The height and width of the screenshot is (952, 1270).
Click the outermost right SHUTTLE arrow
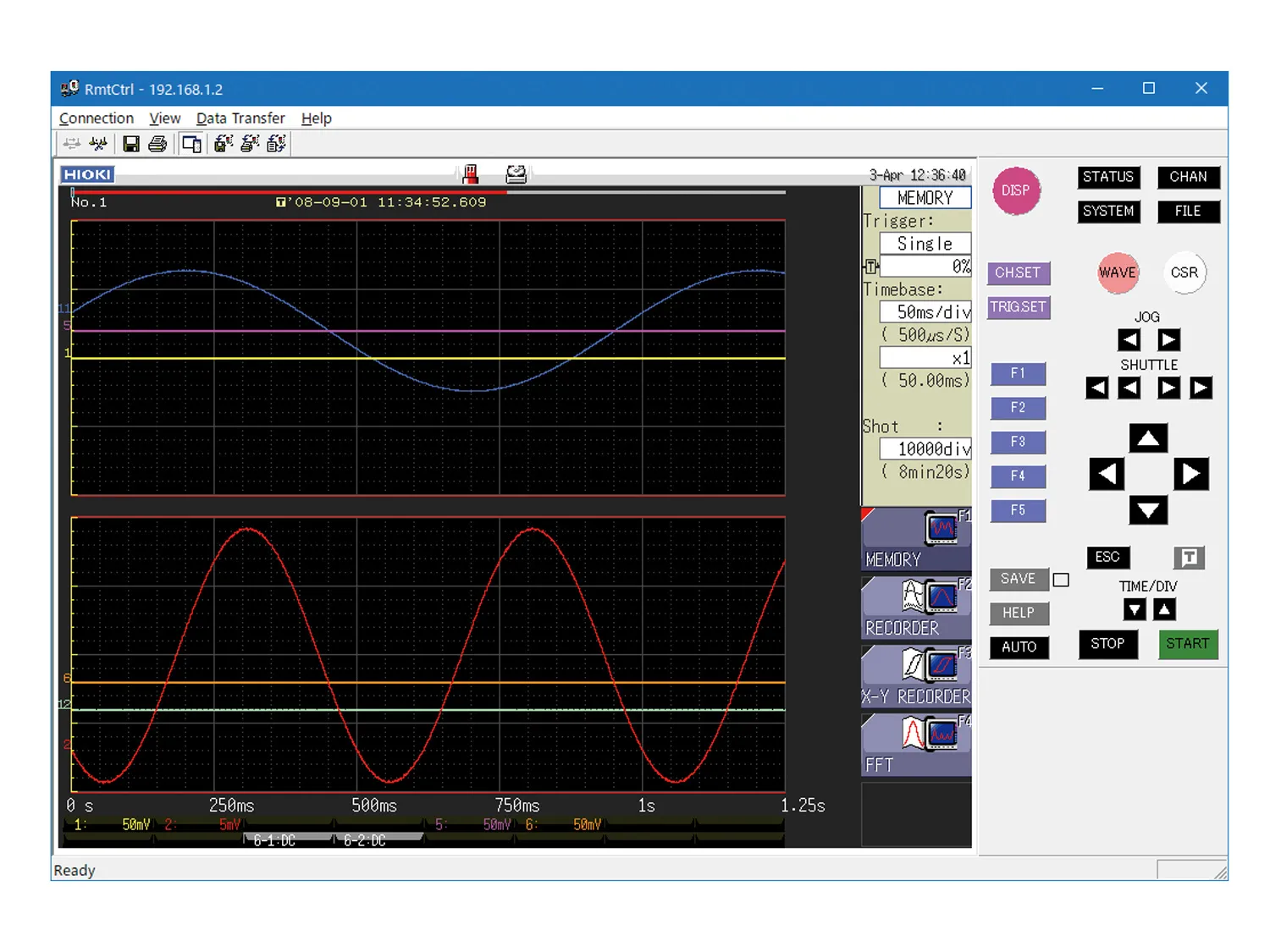pos(1201,388)
